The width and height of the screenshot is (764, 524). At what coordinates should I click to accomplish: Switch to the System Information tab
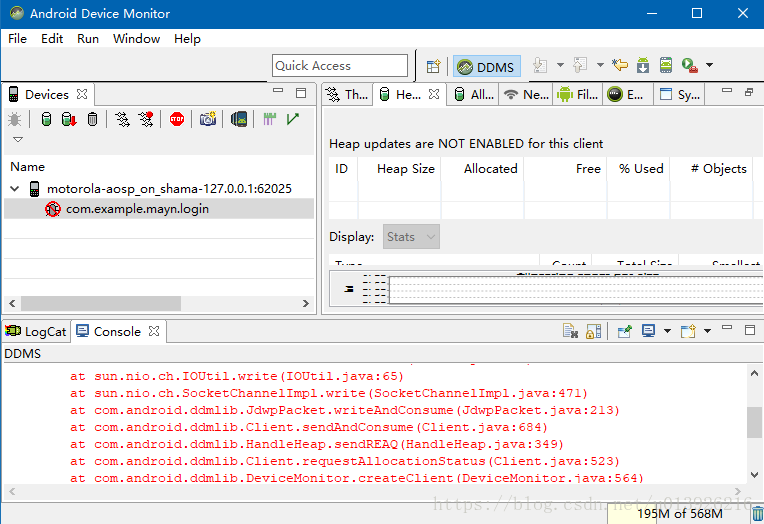tap(680, 94)
